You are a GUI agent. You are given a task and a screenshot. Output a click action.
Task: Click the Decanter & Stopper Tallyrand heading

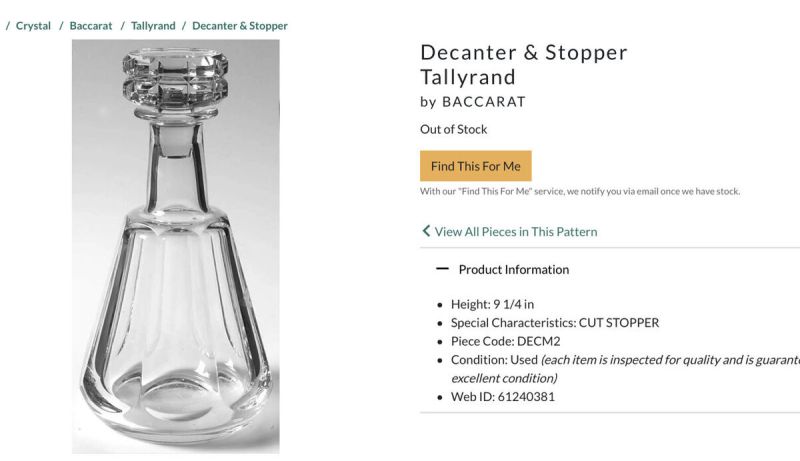[x=523, y=64]
